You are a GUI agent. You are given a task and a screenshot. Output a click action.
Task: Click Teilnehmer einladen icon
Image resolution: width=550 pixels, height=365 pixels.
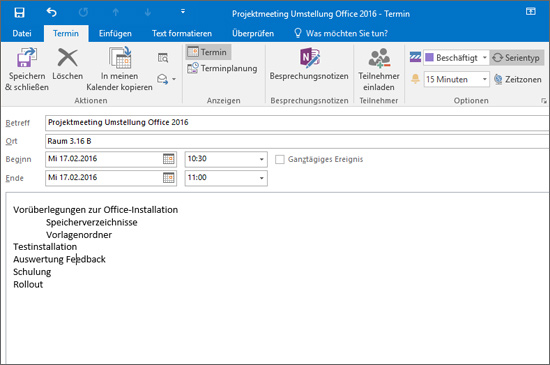pyautogui.click(x=379, y=58)
